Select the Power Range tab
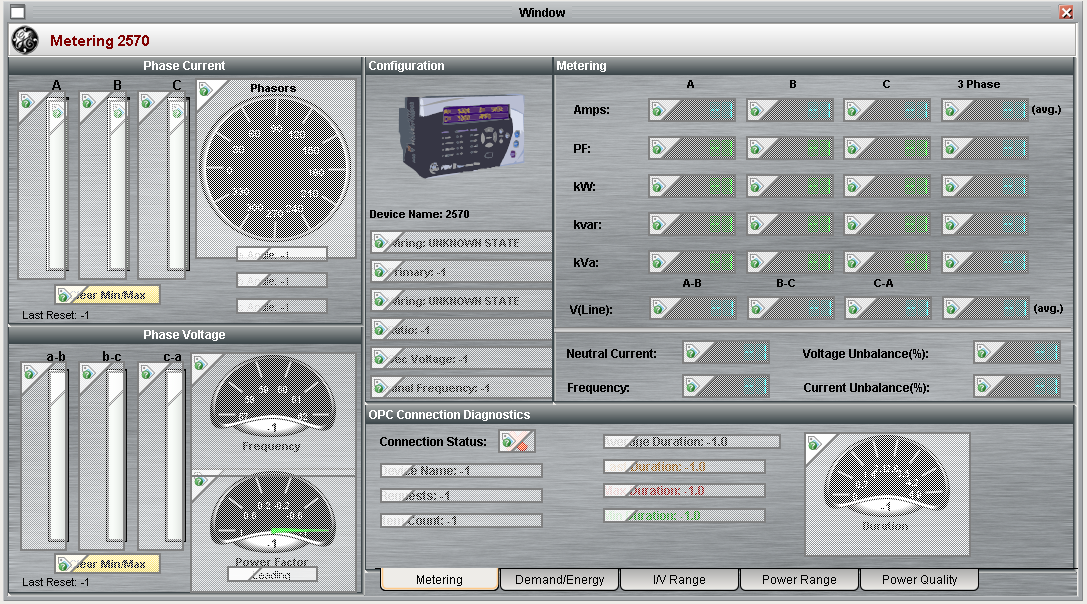 pos(799,580)
